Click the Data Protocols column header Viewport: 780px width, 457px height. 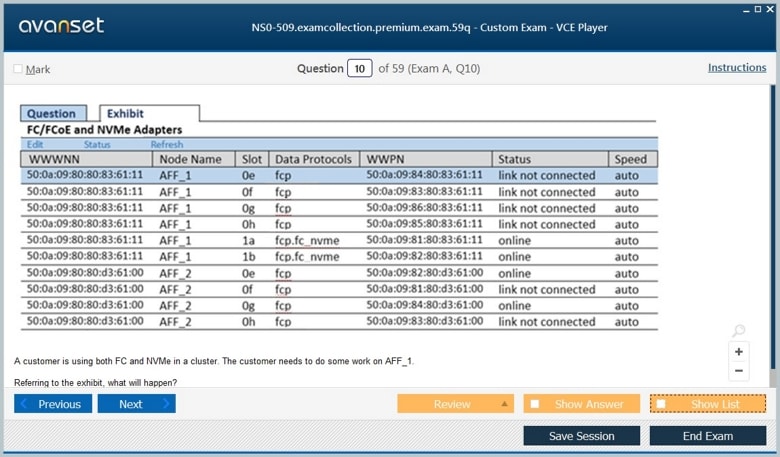pos(314,159)
